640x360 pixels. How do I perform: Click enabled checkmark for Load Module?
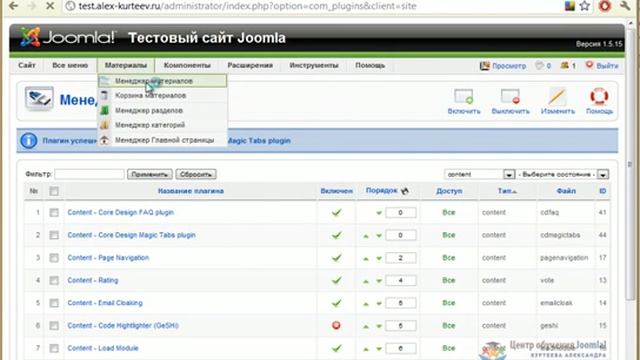[336, 348]
